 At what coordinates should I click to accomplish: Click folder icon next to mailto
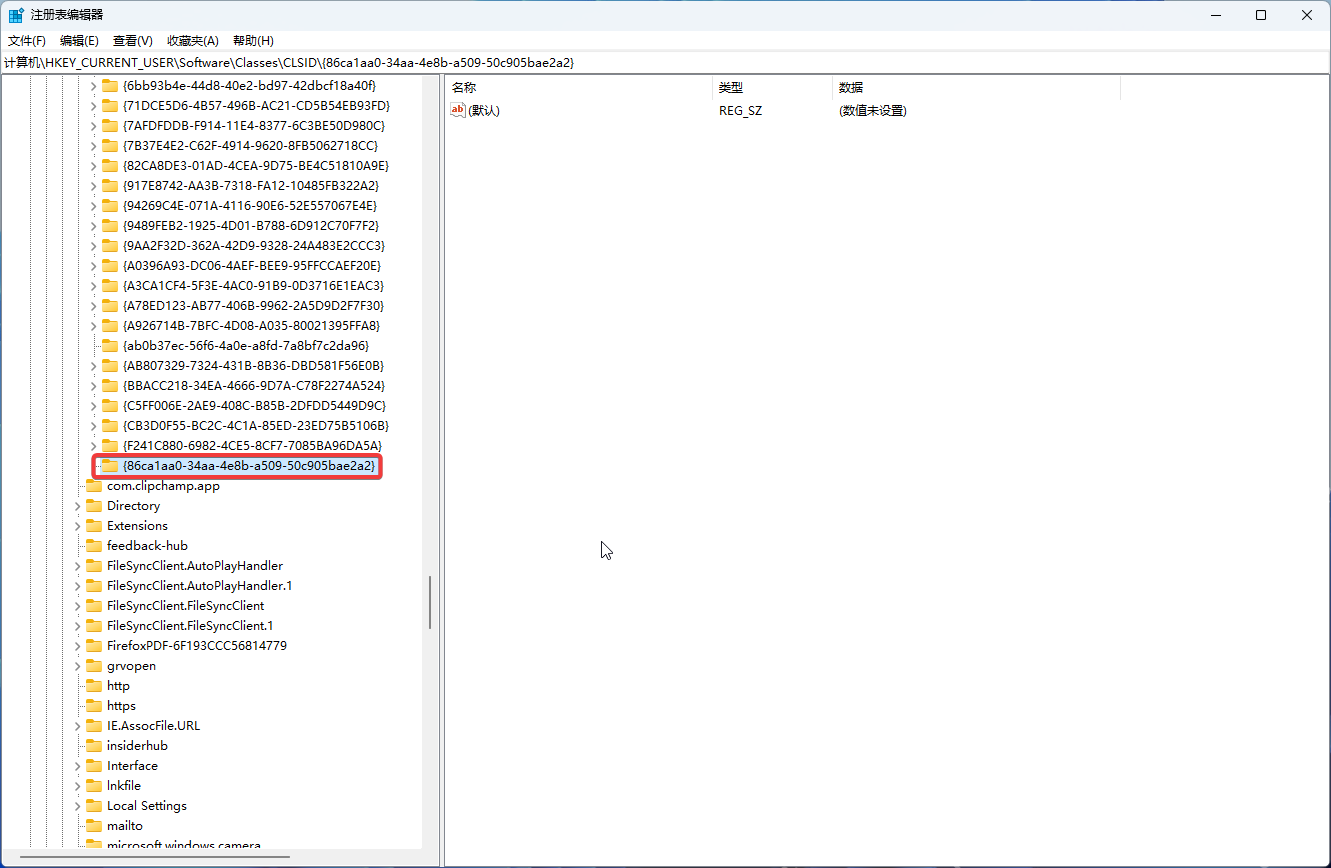[x=94, y=826]
